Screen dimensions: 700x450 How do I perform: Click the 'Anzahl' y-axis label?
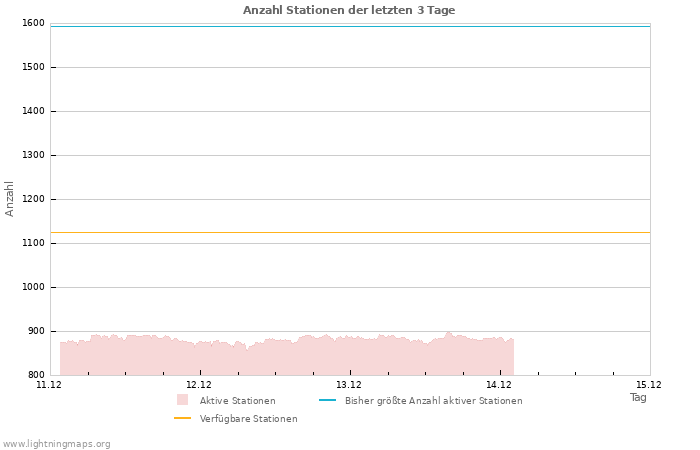[x=10, y=198]
